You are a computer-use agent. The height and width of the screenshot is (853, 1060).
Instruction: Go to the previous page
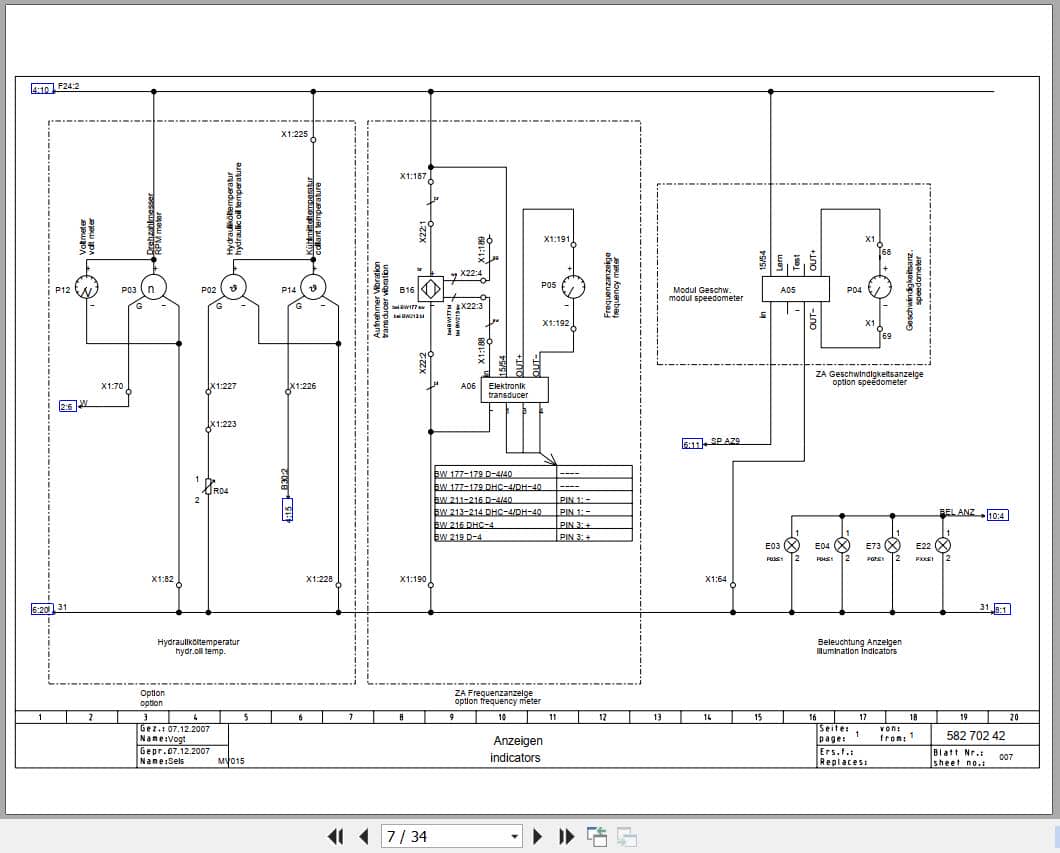364,837
